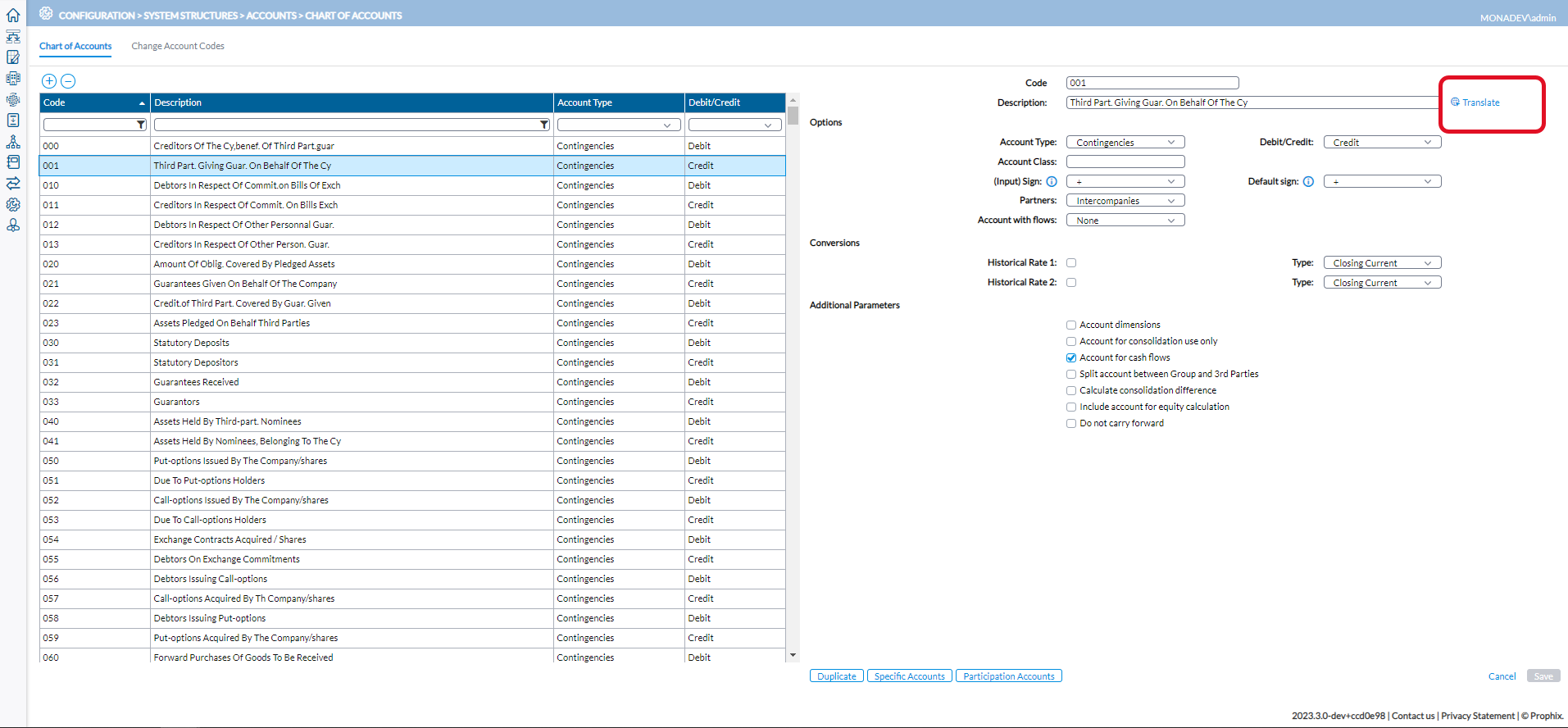This screenshot has height=728, width=1568.
Task: Enable Account dimensions checkbox
Action: click(x=1071, y=325)
